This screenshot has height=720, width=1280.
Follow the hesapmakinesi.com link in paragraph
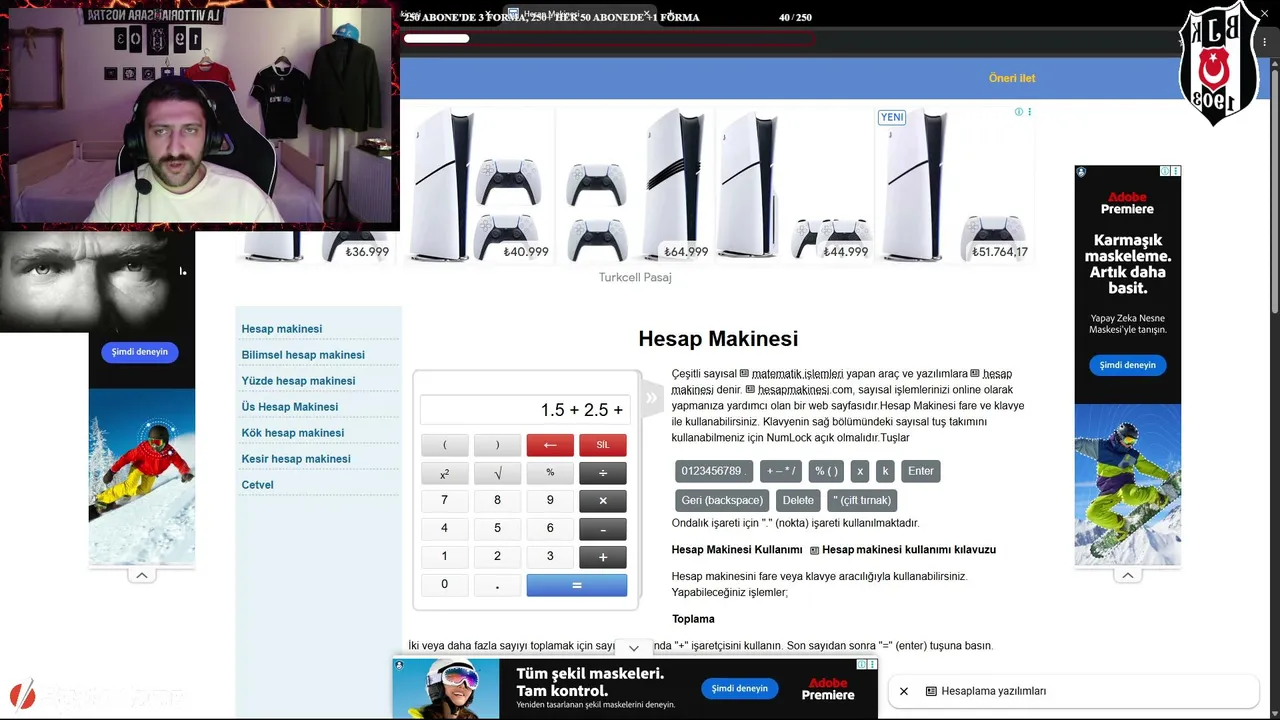(x=807, y=390)
